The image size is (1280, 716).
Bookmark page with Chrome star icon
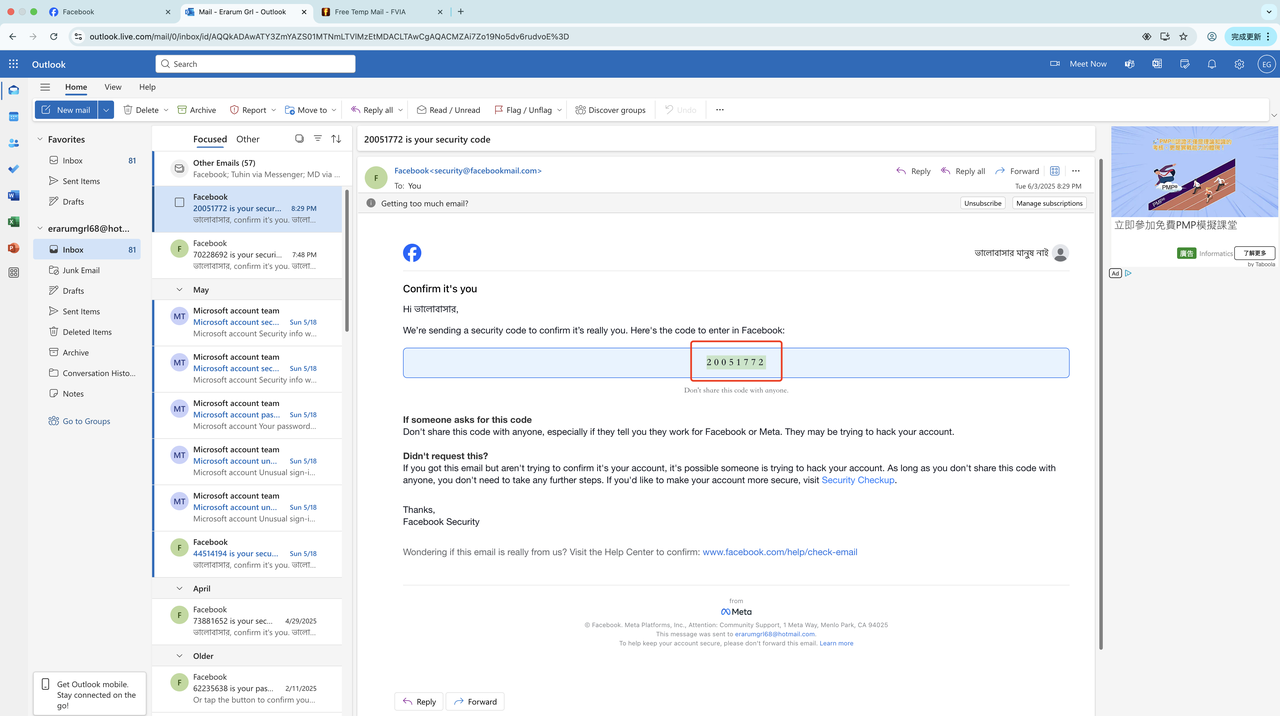tap(1184, 36)
